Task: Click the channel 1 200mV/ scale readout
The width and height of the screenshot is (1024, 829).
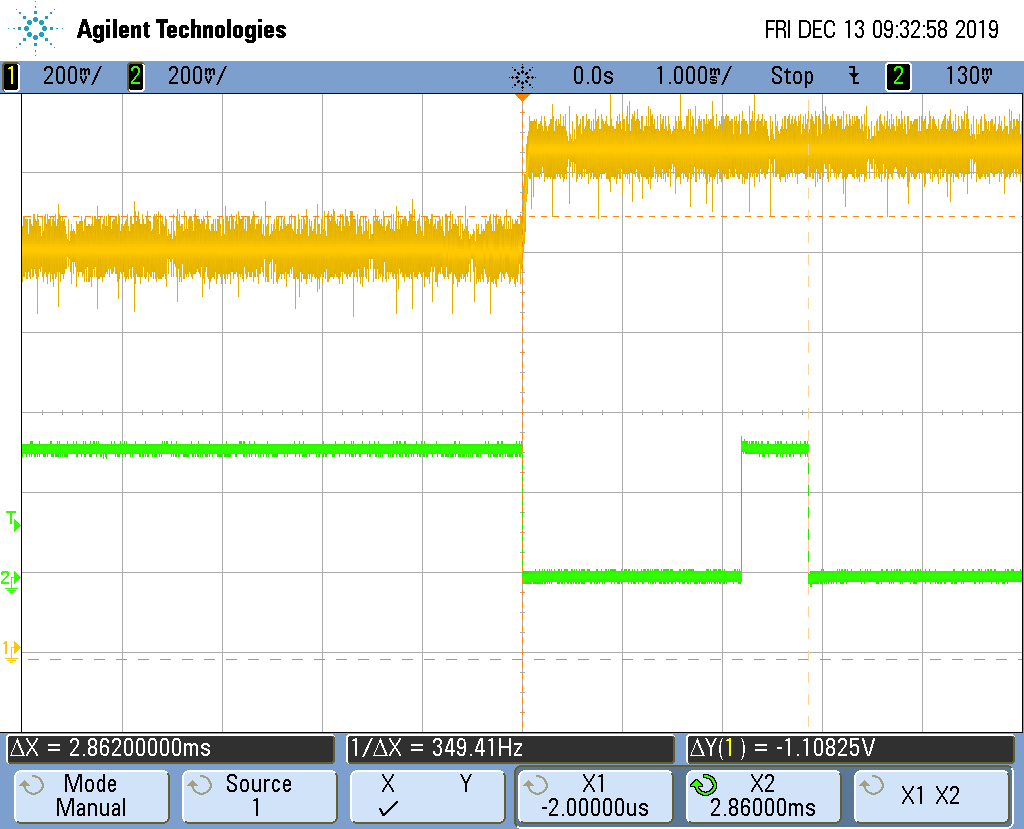Action: (x=72, y=76)
